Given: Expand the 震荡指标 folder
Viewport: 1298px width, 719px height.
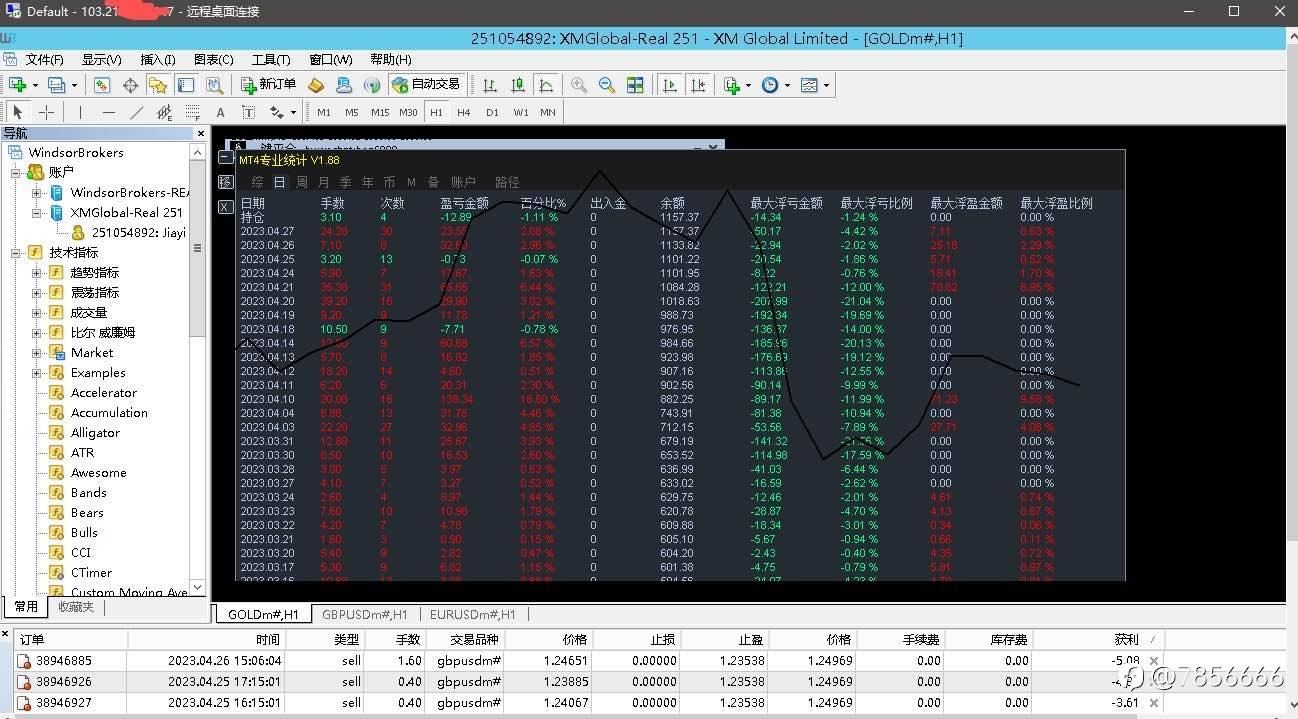Looking at the screenshot, I should click(37, 293).
